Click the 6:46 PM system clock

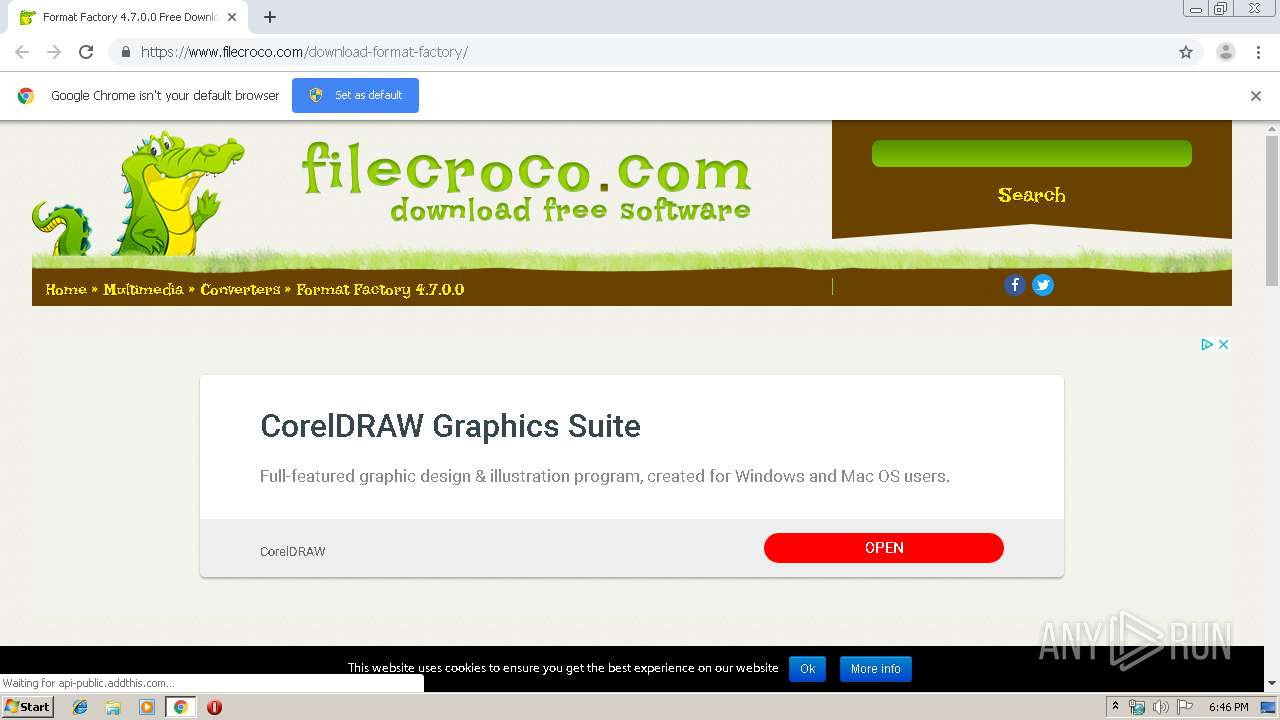(x=1229, y=707)
